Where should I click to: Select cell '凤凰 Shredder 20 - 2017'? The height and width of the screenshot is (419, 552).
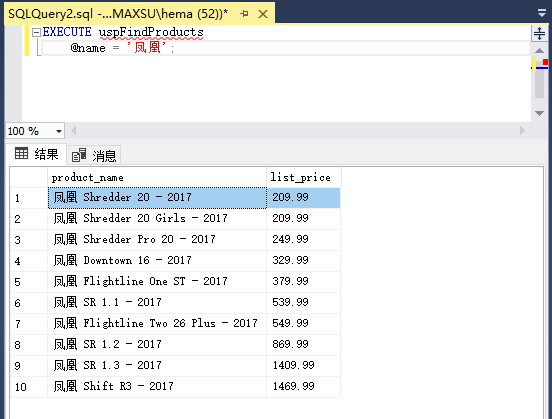coord(157,198)
